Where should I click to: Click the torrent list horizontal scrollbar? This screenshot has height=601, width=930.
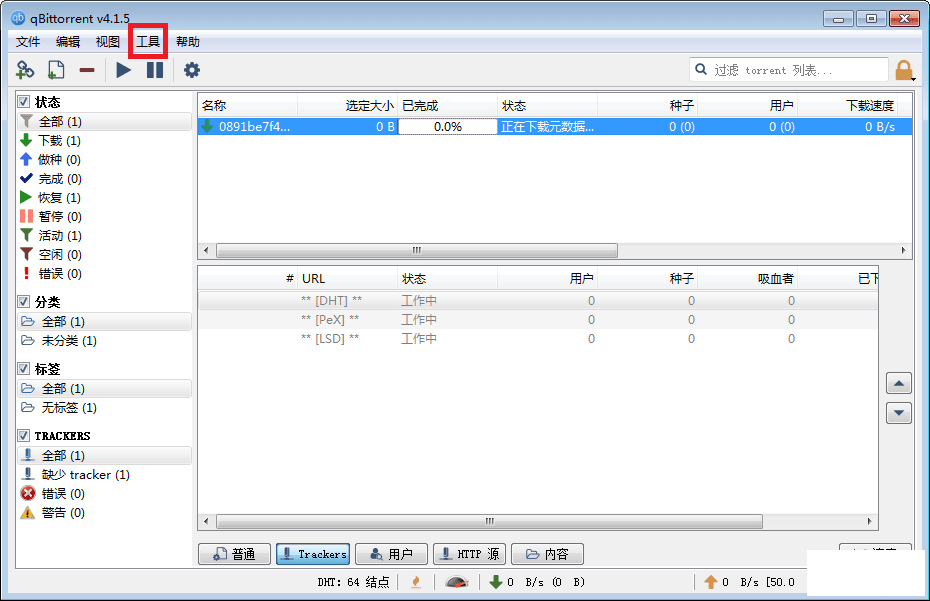coord(417,250)
